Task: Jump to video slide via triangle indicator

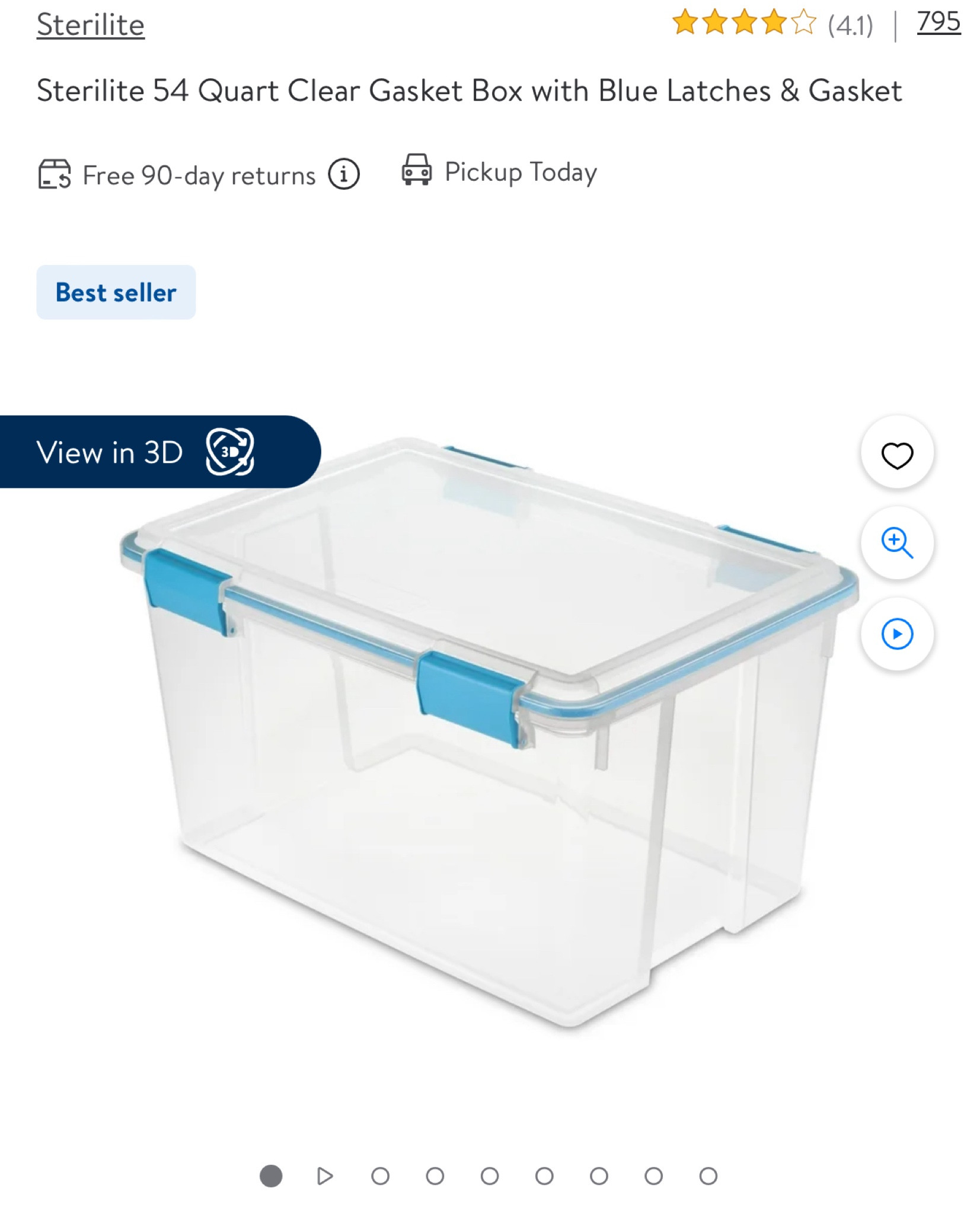Action: point(325,1176)
